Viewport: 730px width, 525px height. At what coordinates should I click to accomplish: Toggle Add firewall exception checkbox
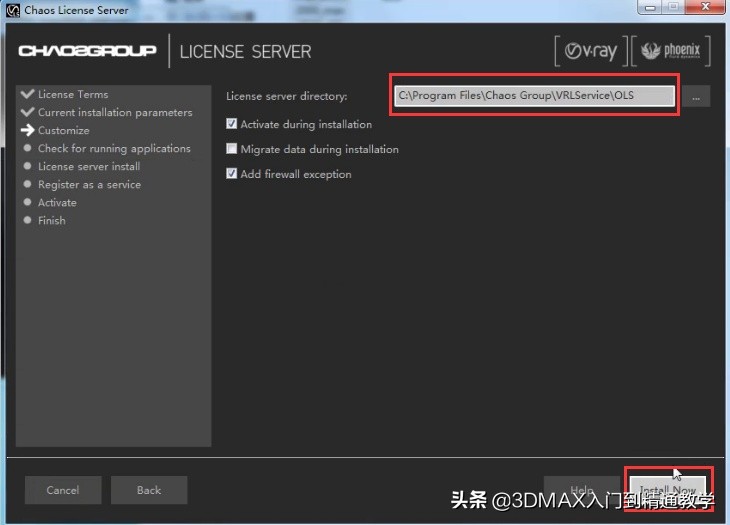231,174
